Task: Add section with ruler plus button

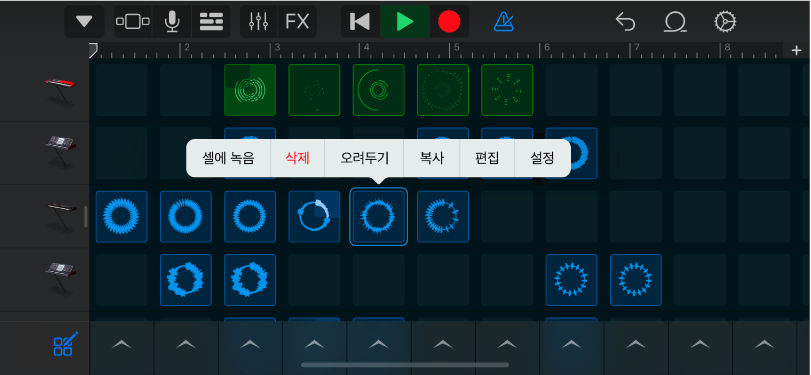Action: tap(797, 50)
